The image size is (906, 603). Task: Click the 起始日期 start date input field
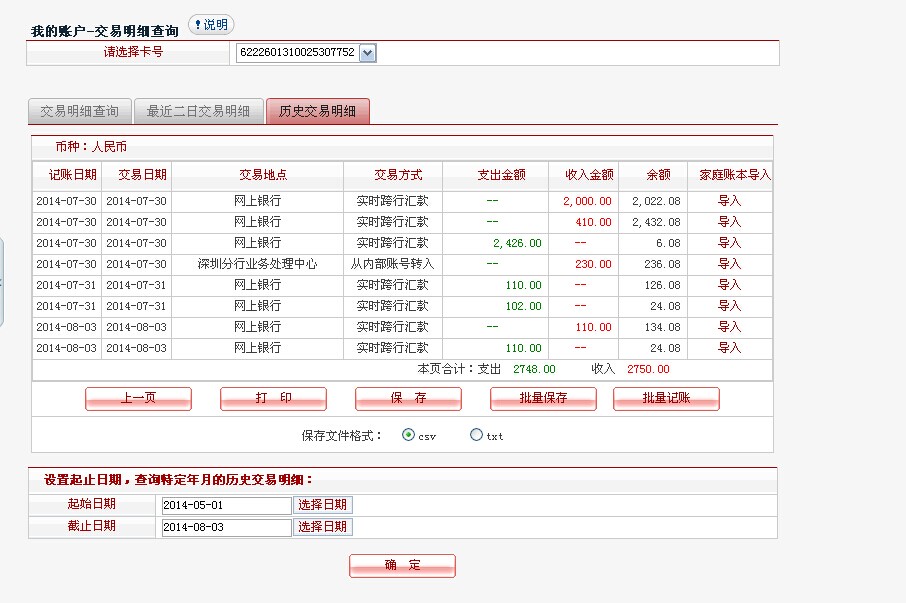point(226,505)
